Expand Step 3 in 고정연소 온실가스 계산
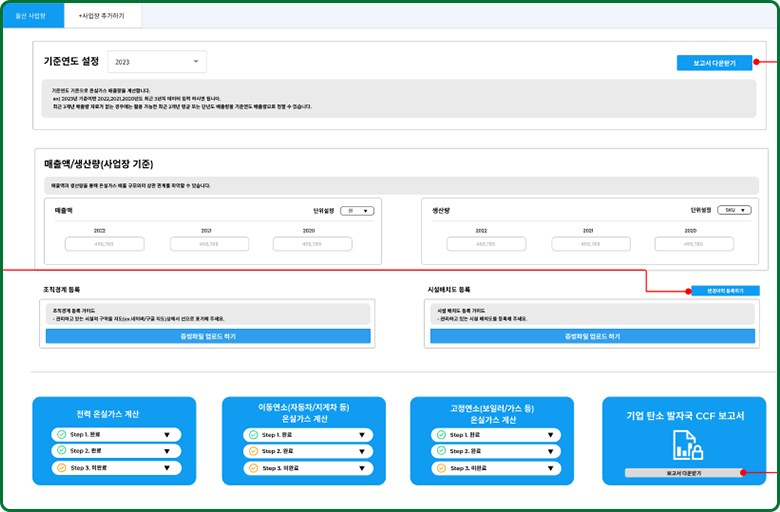Image resolution: width=780 pixels, height=512 pixels. pos(549,468)
